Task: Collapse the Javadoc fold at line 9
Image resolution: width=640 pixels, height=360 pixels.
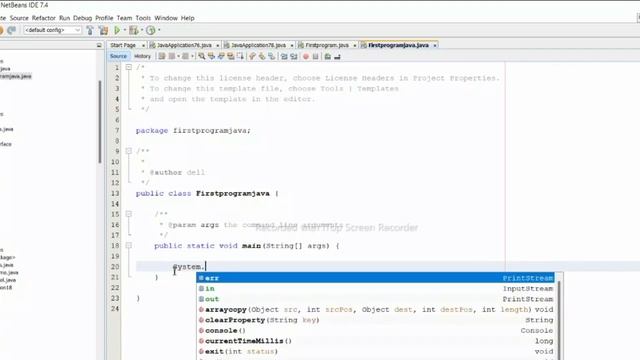Action: (129, 151)
